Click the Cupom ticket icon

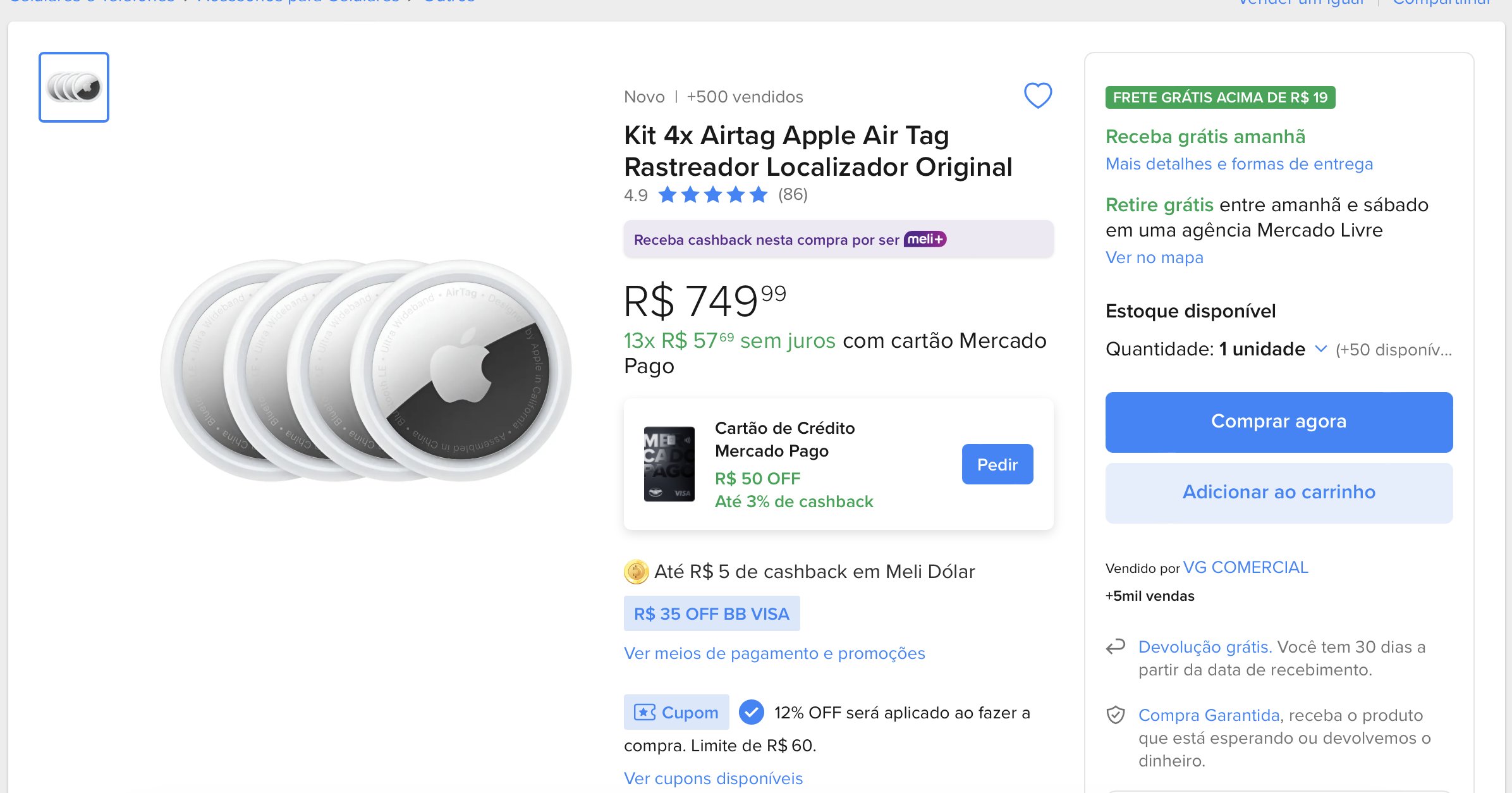pyautogui.click(x=645, y=713)
